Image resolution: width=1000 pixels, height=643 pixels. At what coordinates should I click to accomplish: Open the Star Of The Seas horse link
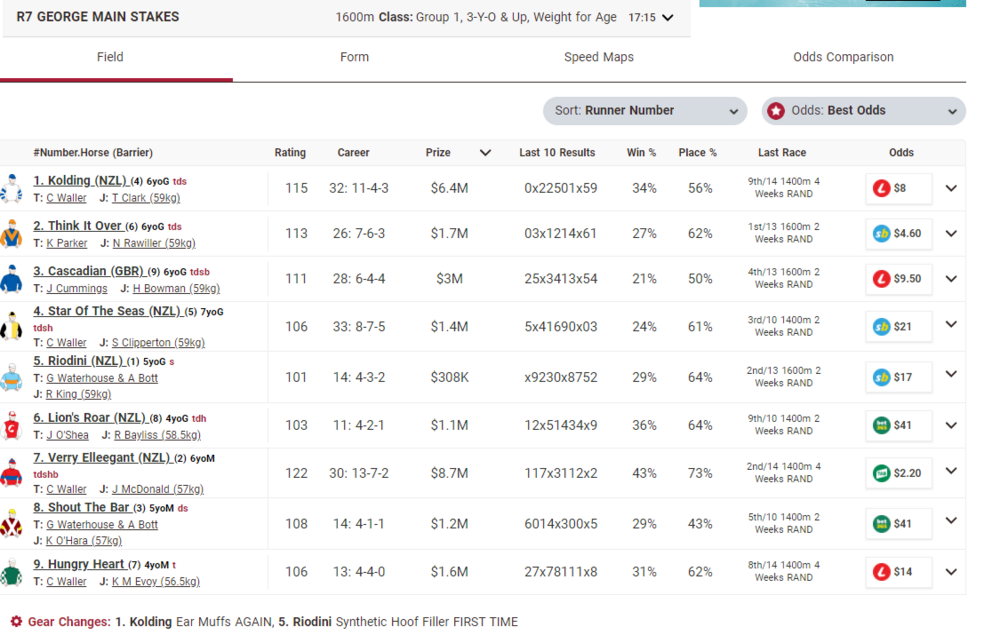(107, 312)
